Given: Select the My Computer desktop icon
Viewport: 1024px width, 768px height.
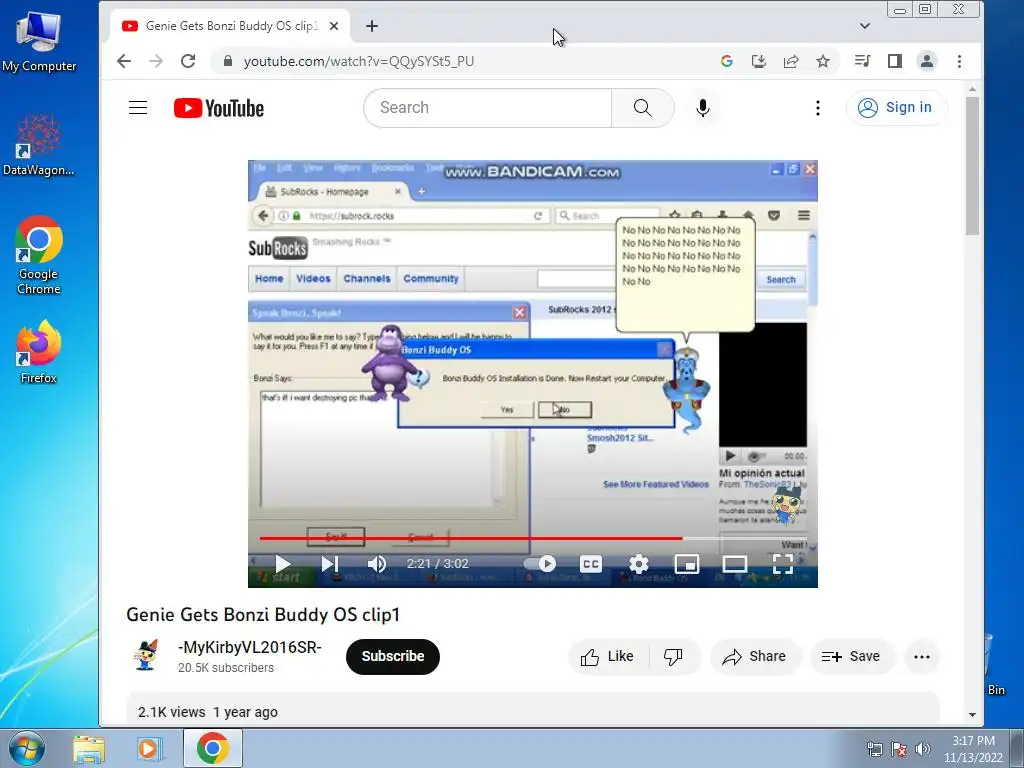Looking at the screenshot, I should (39, 41).
